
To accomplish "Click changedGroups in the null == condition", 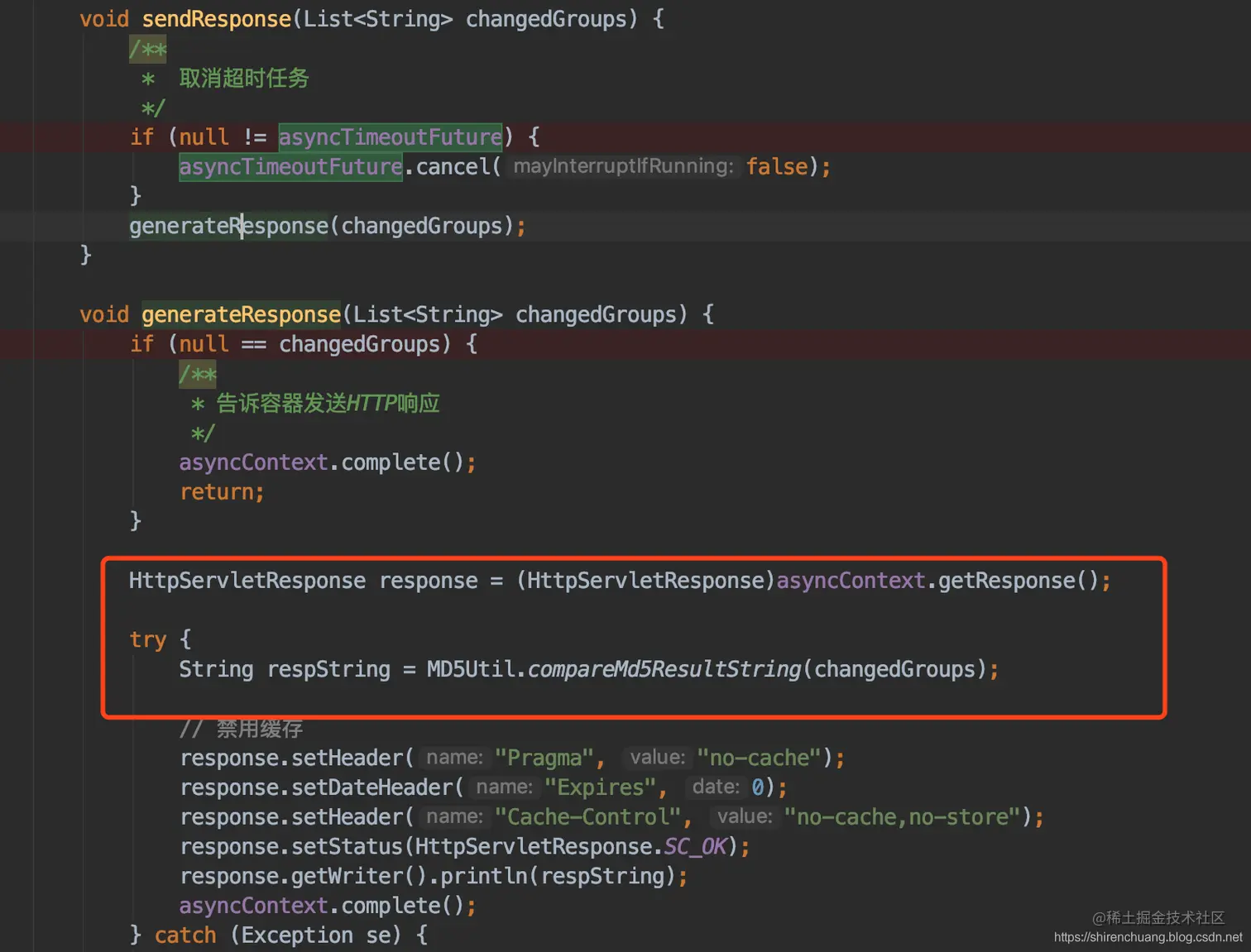I will tap(359, 345).
